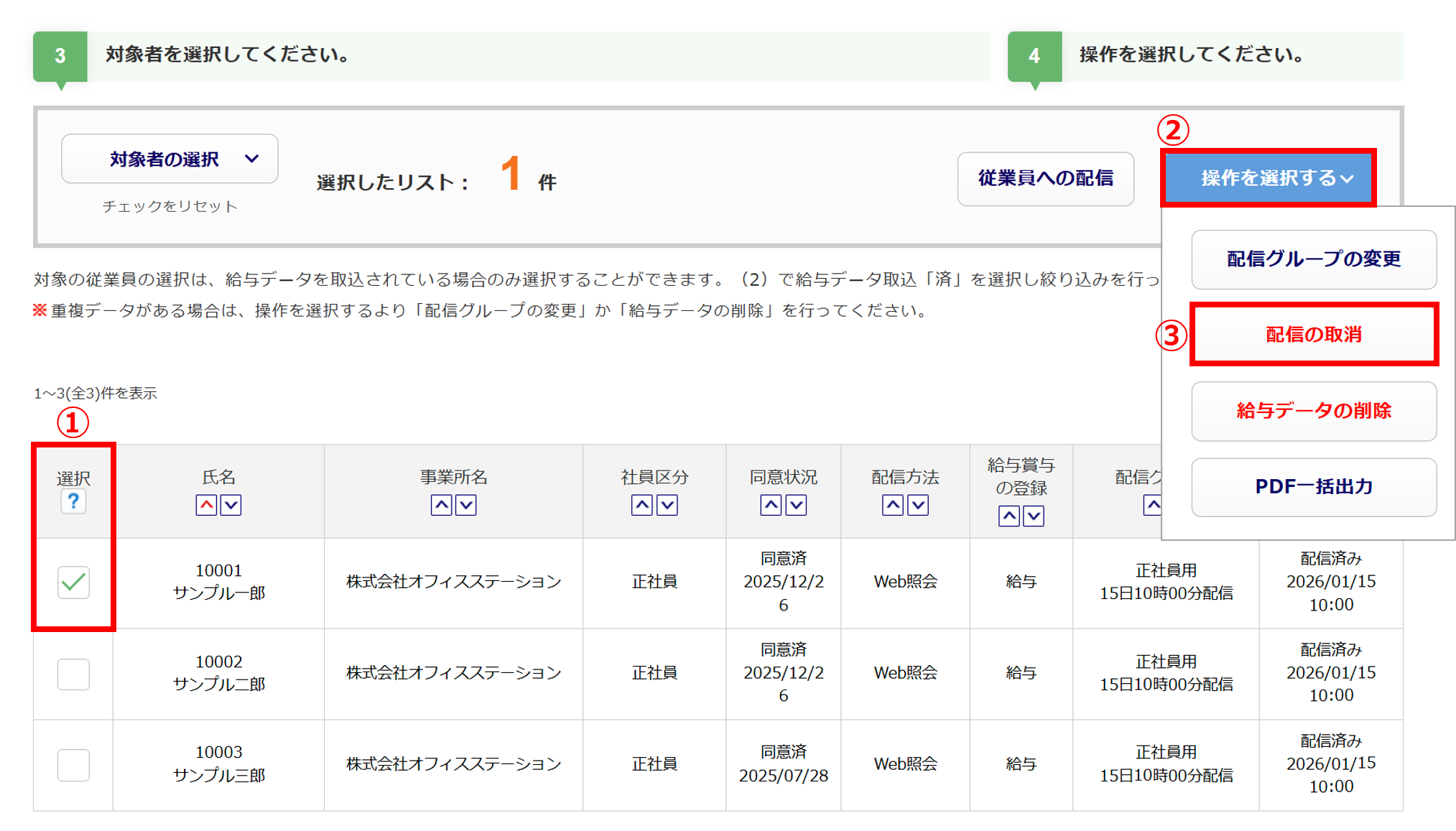This screenshot has height=831, width=1456.
Task: Check the checkbox for サンプル二郎
Action: point(73,674)
